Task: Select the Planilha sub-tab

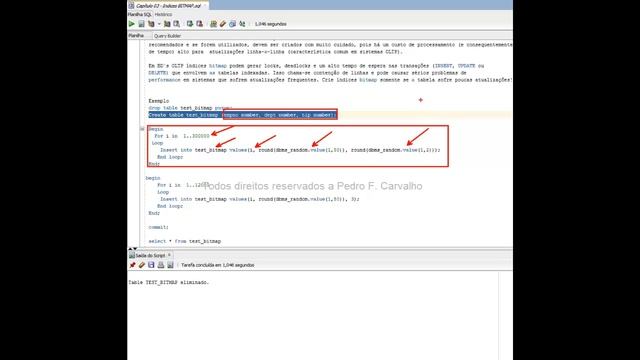Action: [x=136, y=36]
